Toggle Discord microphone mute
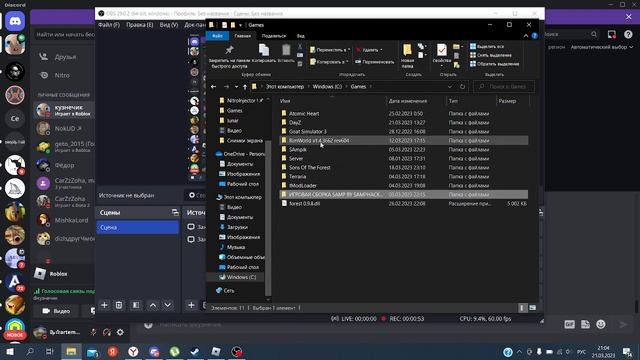Image resolution: width=640 pixels, height=360 pixels. point(93,332)
